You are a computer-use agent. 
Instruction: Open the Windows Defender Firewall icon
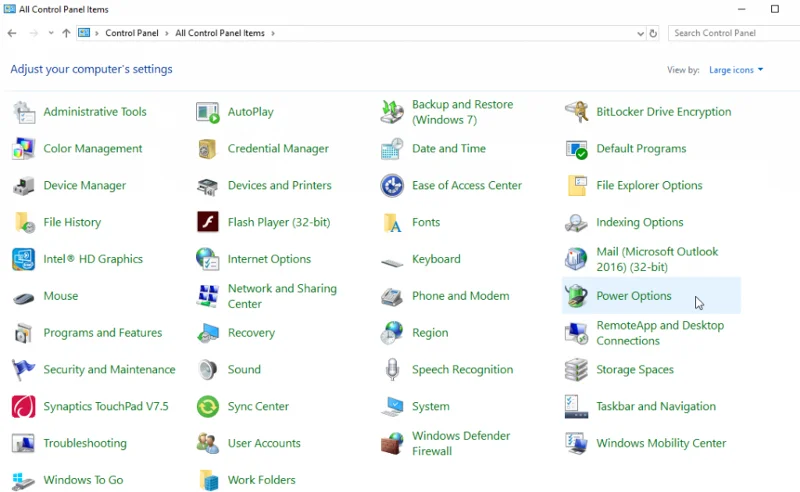392,444
